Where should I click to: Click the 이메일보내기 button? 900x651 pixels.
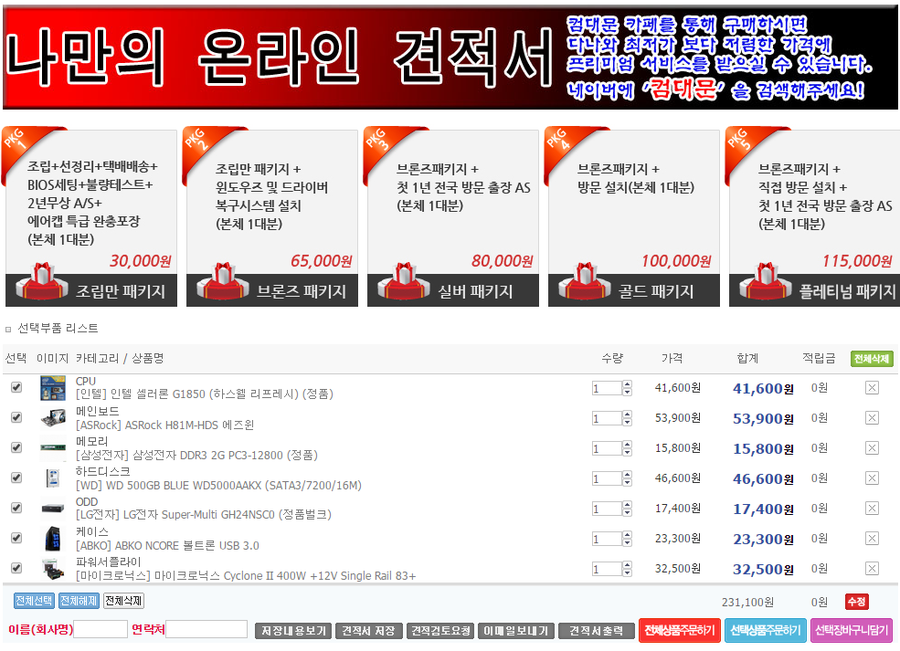click(515, 631)
